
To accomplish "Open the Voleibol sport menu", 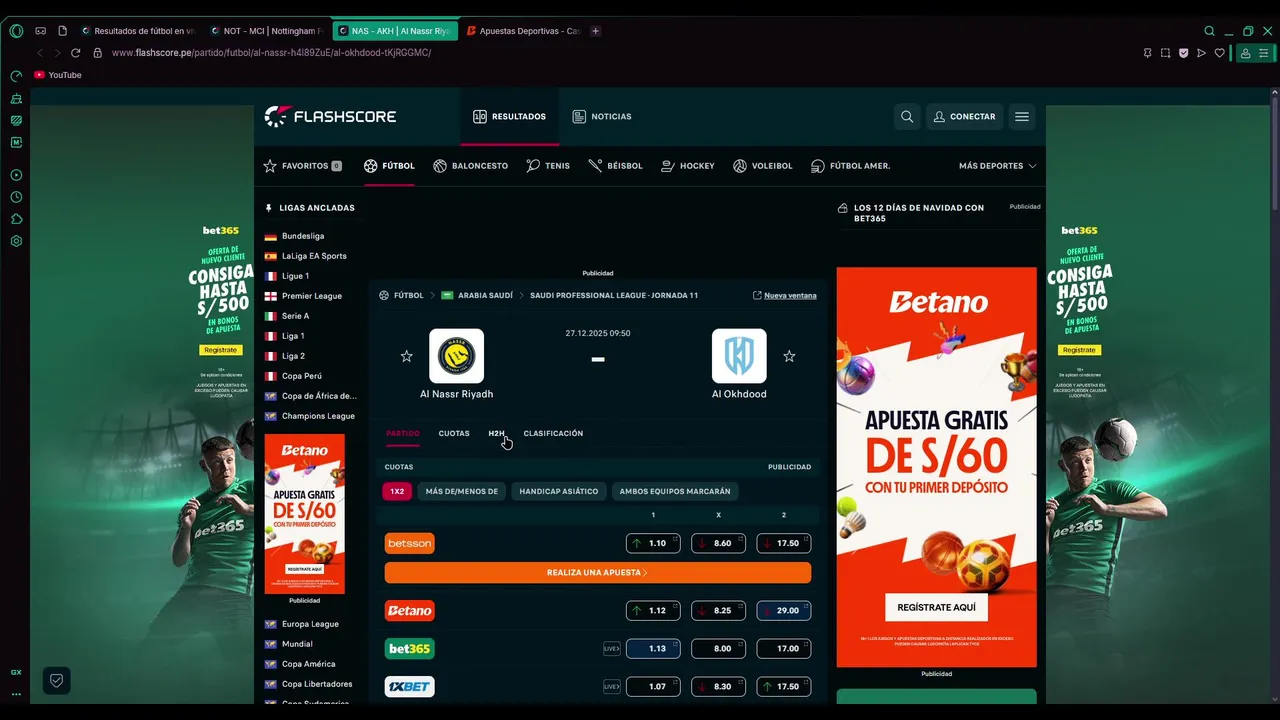I will (x=763, y=166).
